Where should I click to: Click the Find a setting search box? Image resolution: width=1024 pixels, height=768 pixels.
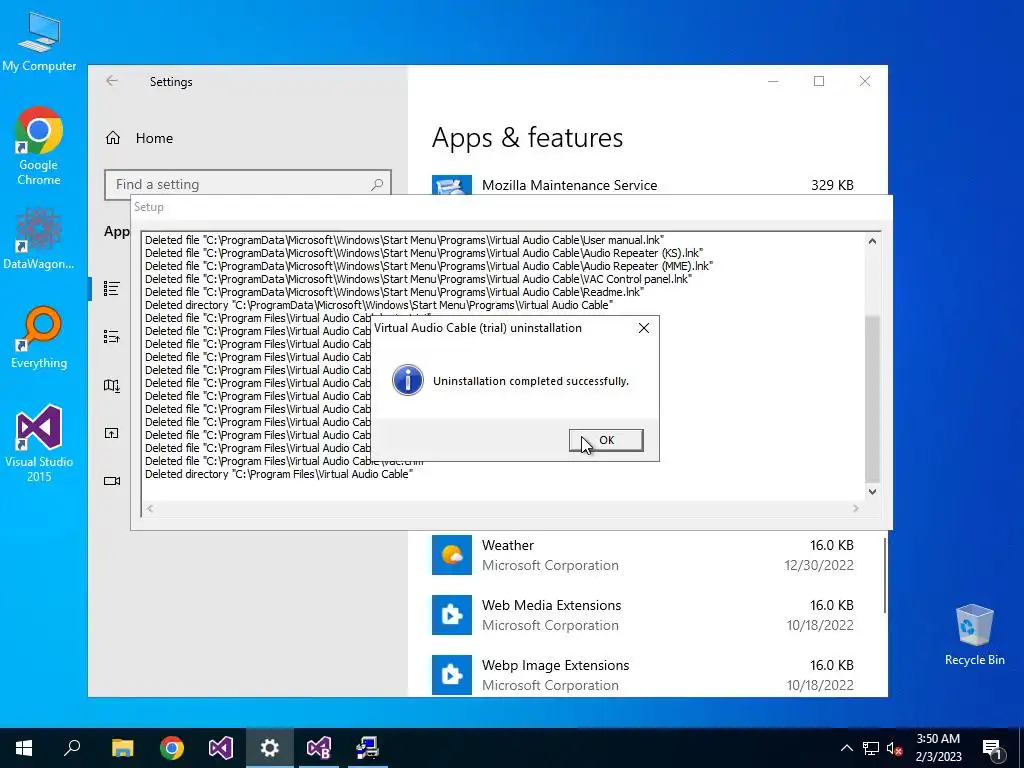248,184
